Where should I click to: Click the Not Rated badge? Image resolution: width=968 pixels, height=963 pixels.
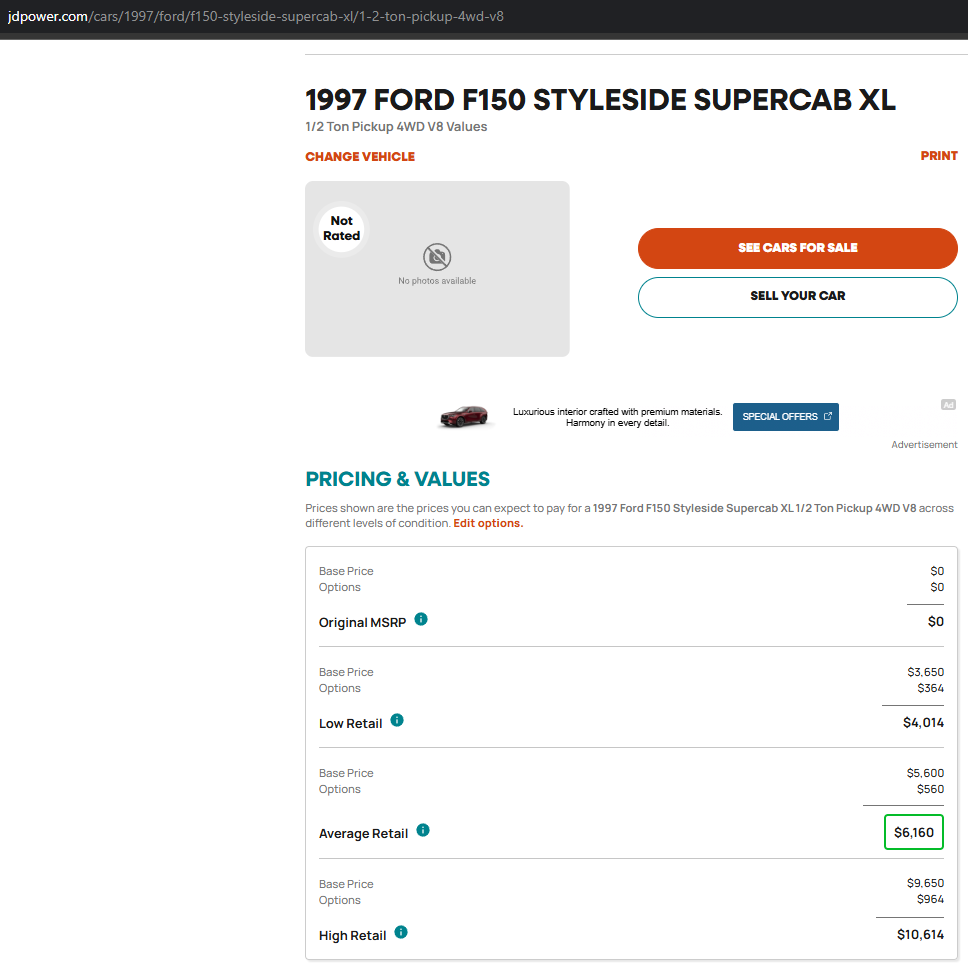(341, 228)
